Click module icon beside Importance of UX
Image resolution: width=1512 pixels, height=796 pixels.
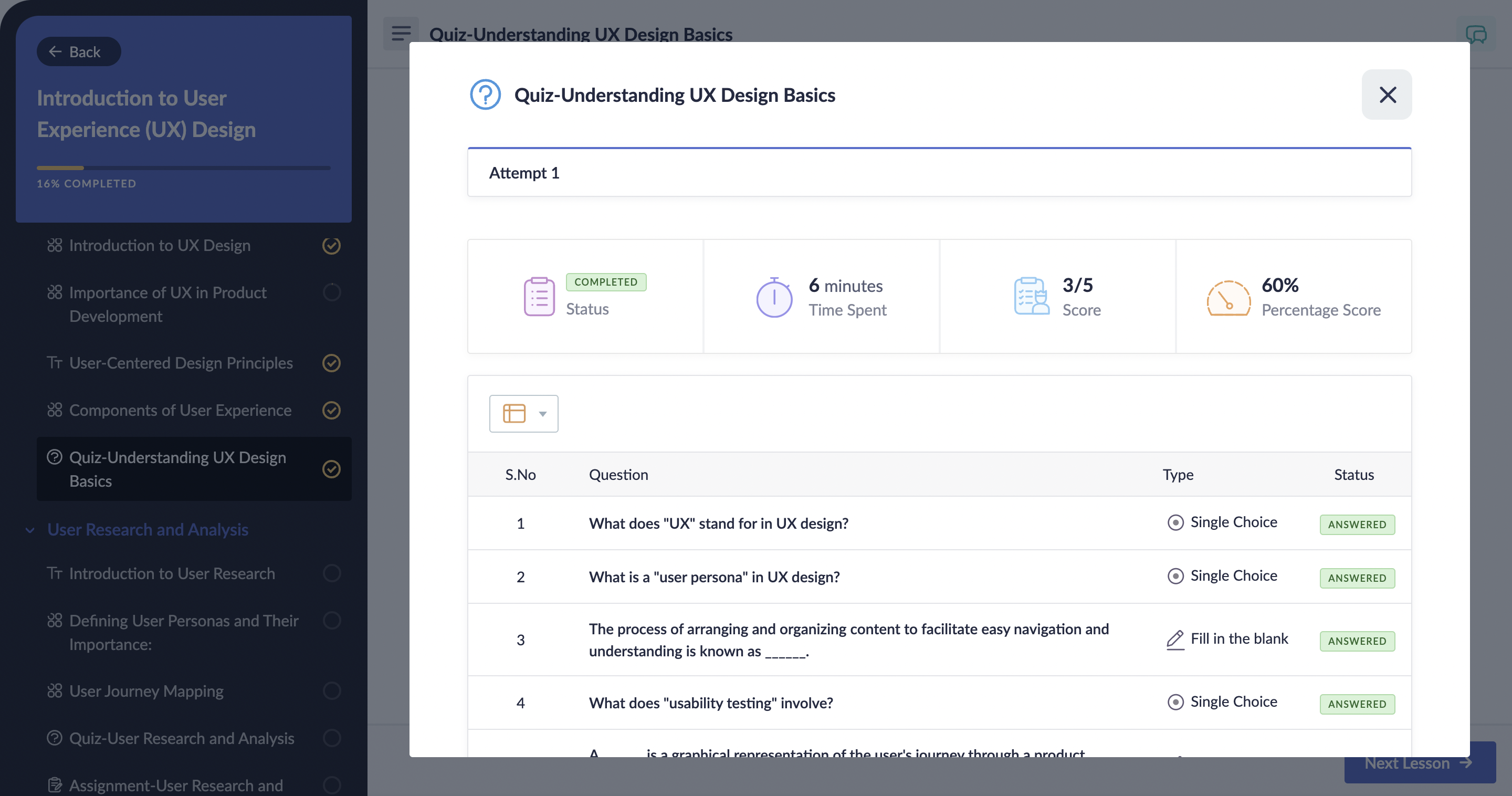pos(55,292)
